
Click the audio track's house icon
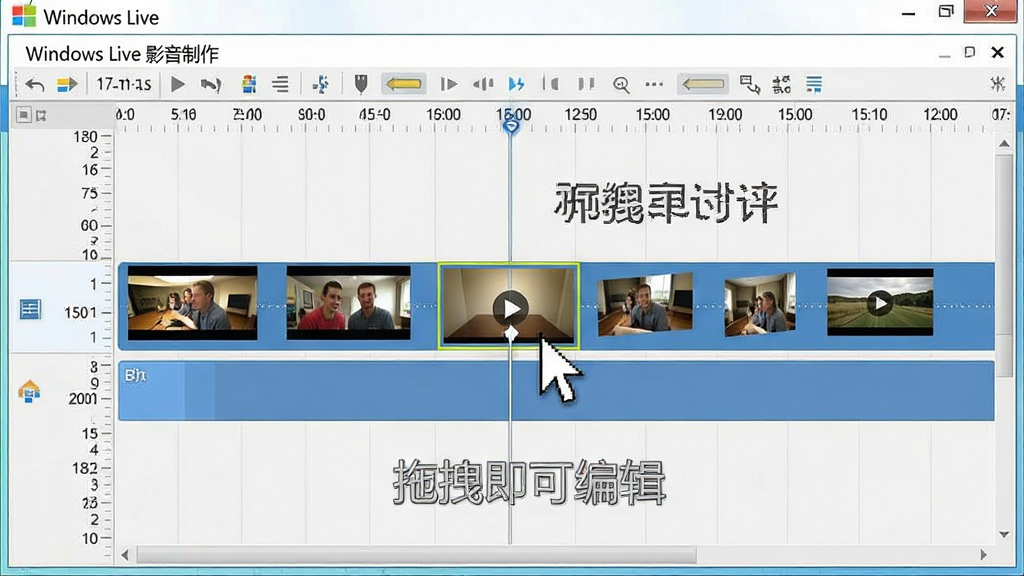click(x=29, y=391)
